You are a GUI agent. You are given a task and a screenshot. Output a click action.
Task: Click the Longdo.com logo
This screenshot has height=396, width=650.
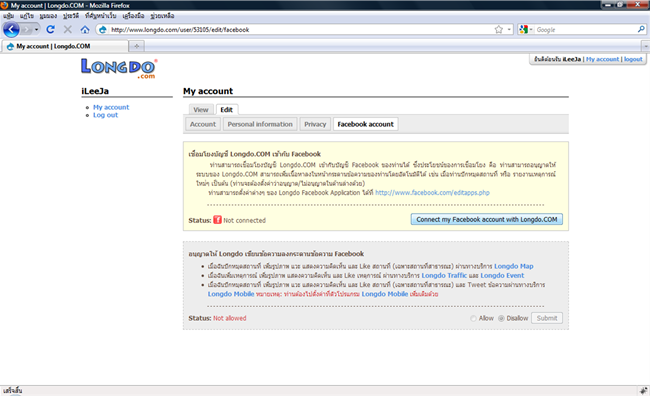(119, 68)
